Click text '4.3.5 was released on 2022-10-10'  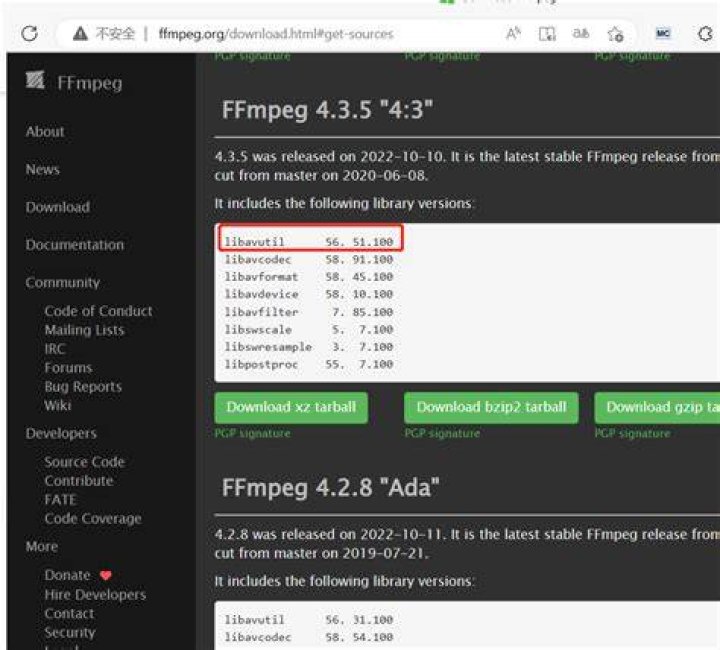pos(330,157)
